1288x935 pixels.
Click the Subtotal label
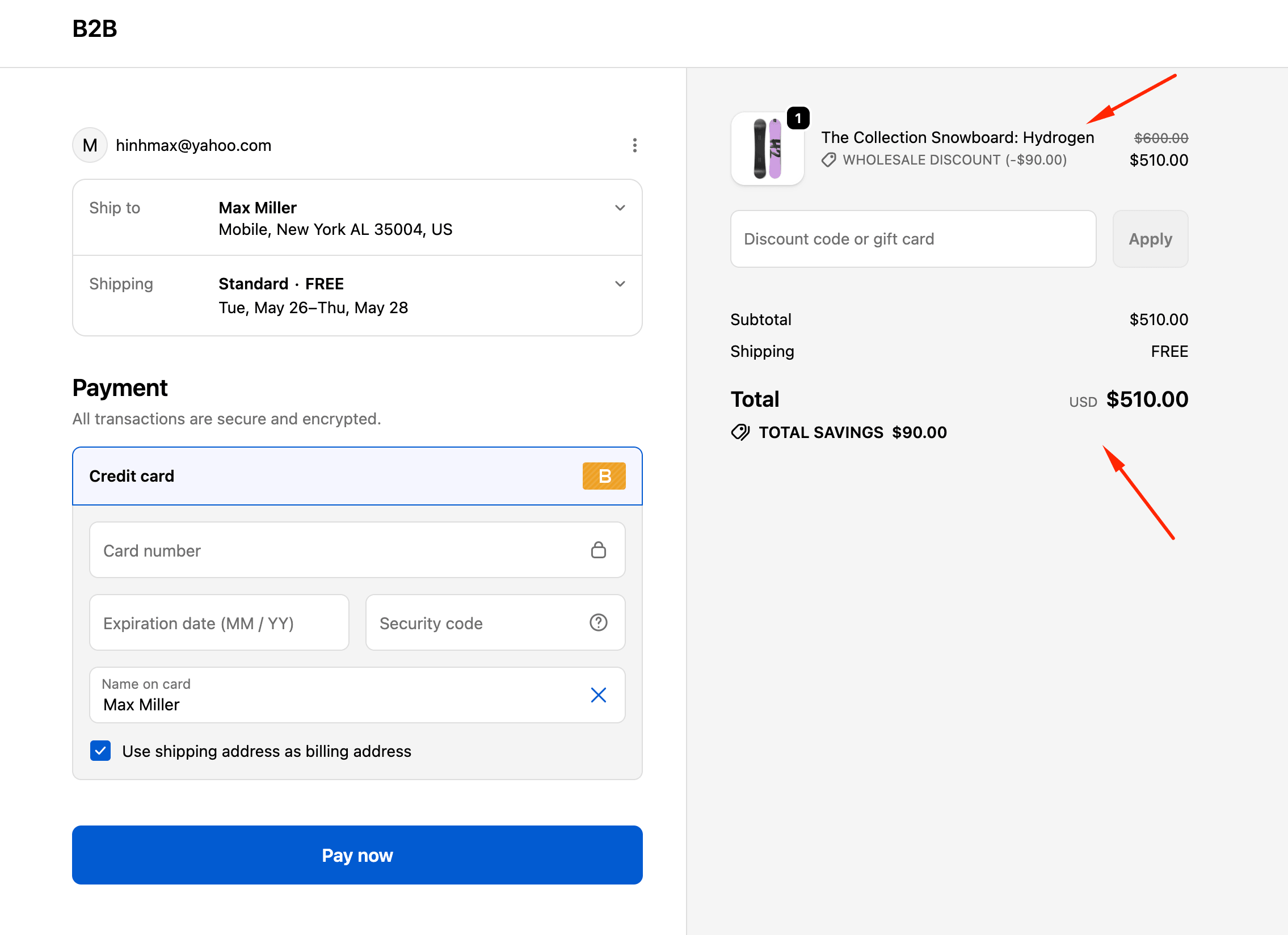point(760,319)
